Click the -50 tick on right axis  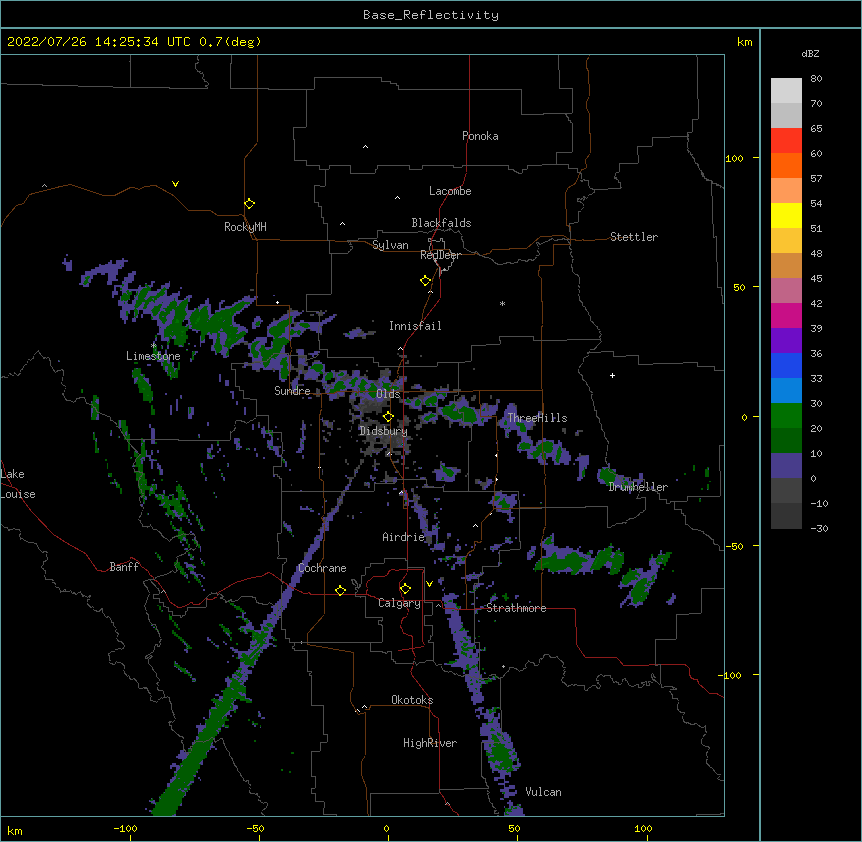tap(734, 546)
